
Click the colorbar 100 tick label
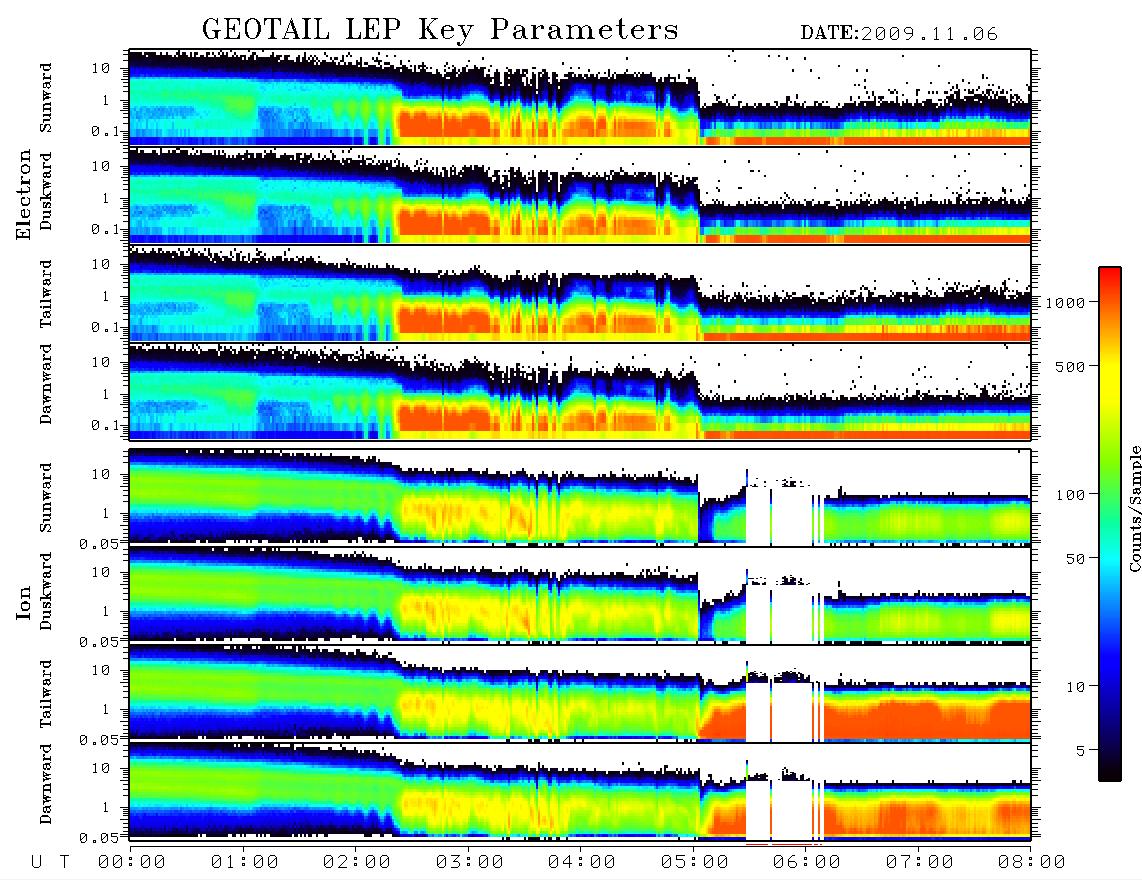click(x=1071, y=495)
